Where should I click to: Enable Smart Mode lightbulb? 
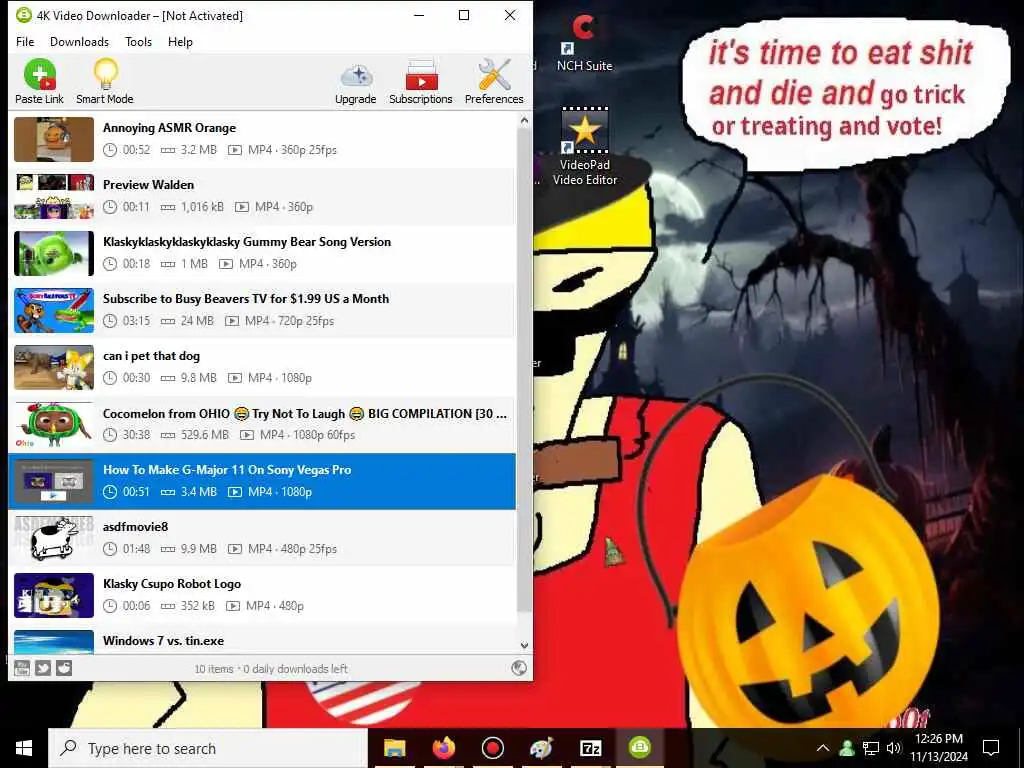coord(104,82)
